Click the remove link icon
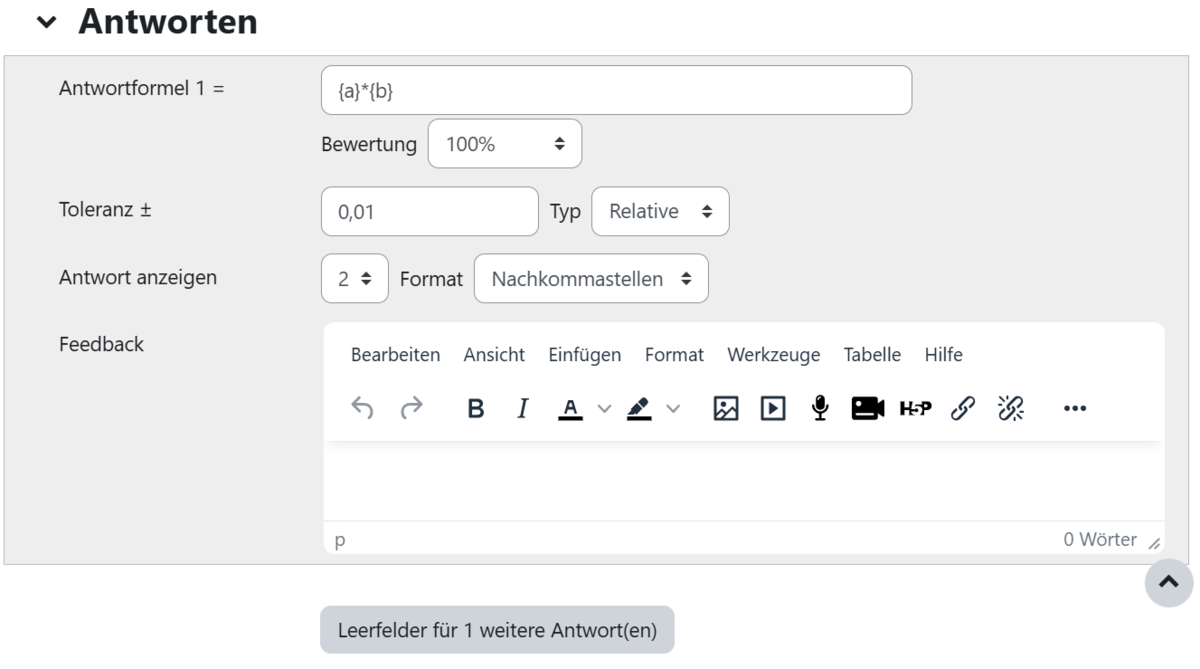The image size is (1200, 669). pos(1011,408)
